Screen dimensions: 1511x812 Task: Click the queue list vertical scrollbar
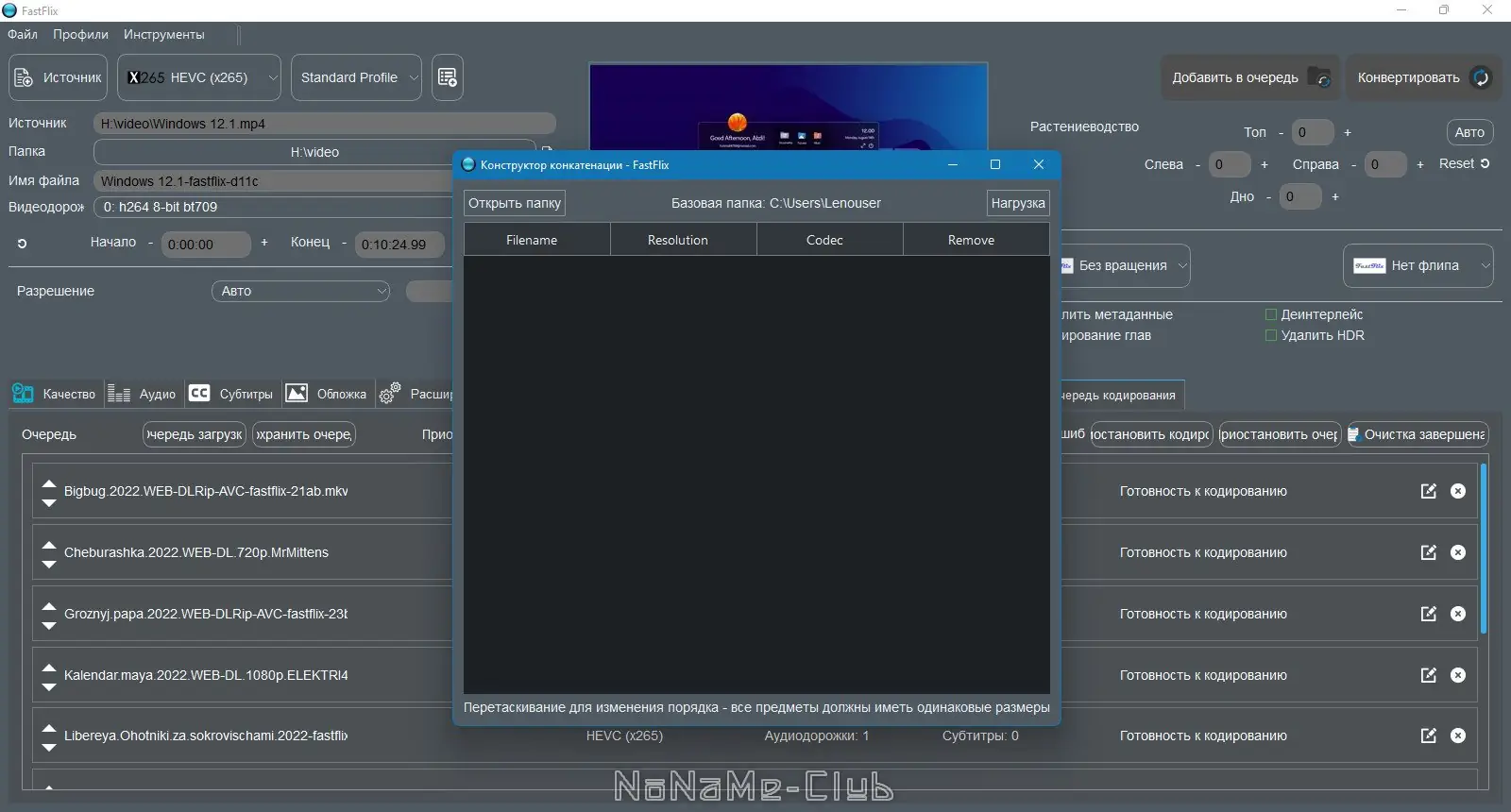click(1484, 548)
